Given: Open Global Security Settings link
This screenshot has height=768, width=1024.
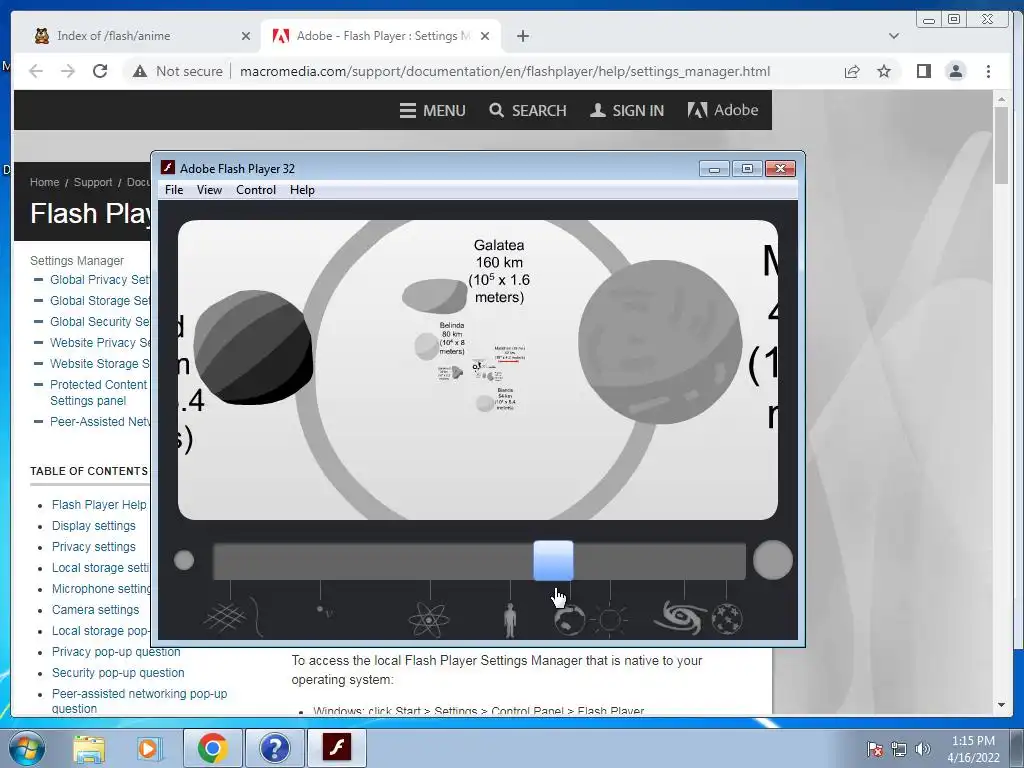Looking at the screenshot, I should coord(100,321).
